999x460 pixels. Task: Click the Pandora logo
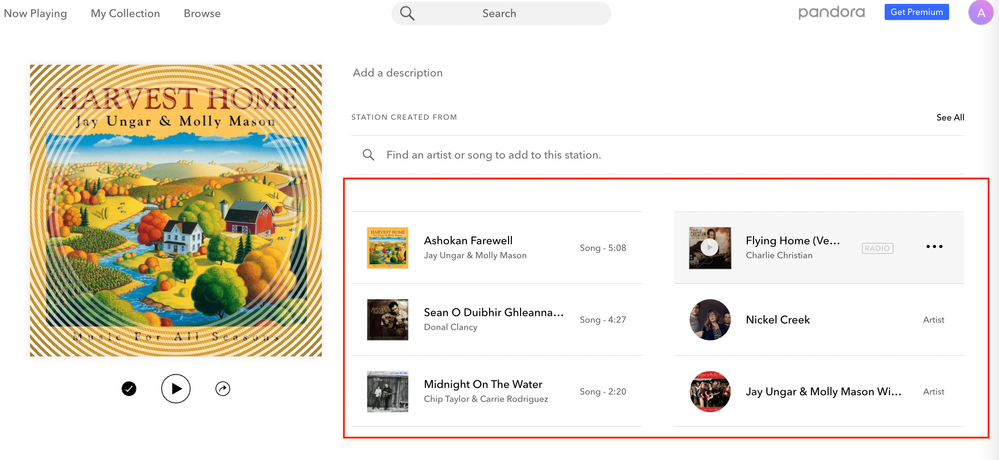coord(831,13)
